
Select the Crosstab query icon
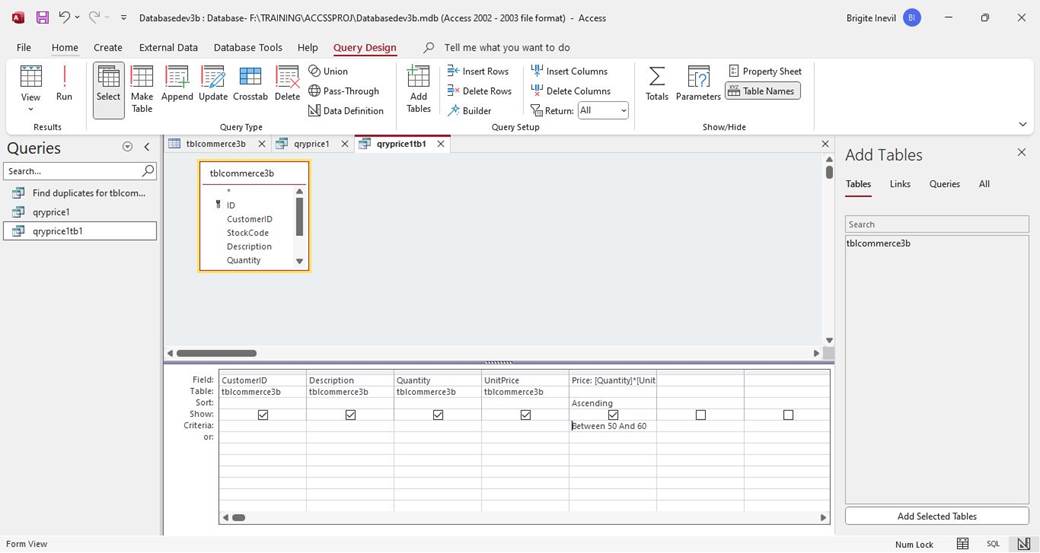pos(250,84)
